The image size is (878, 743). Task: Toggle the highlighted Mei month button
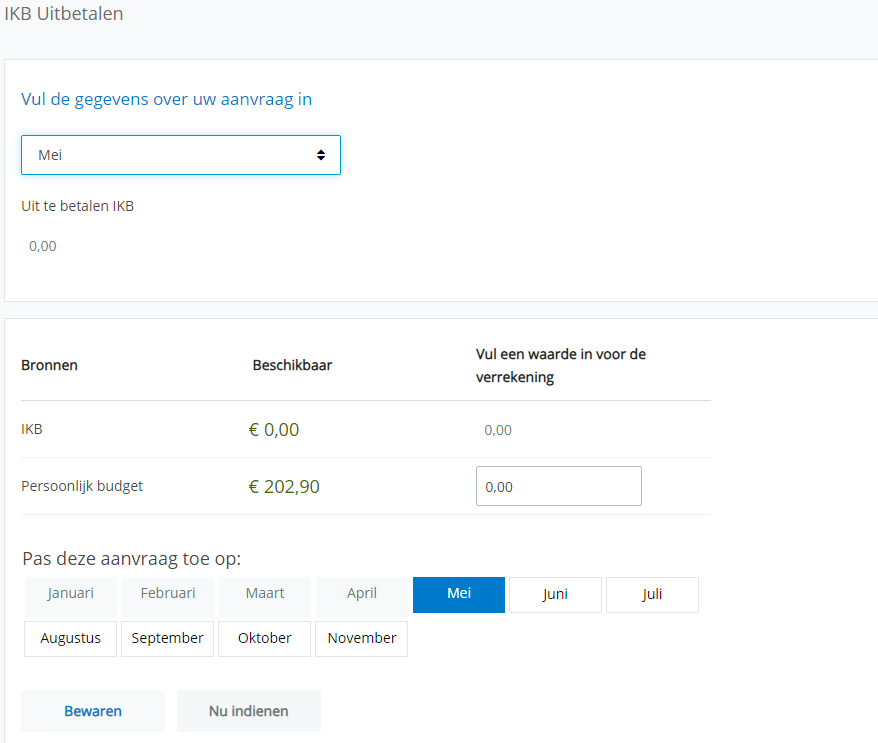tap(459, 594)
